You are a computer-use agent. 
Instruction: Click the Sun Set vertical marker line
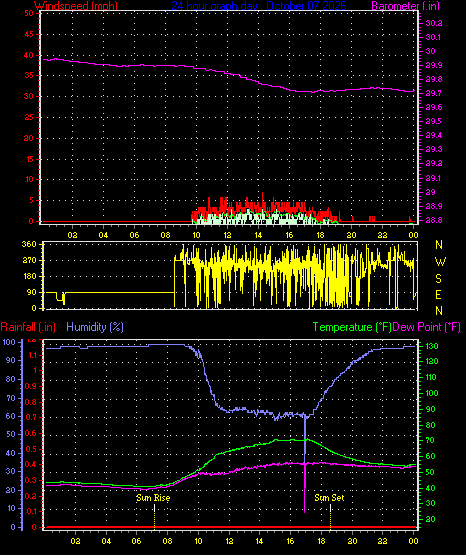tap(330, 516)
